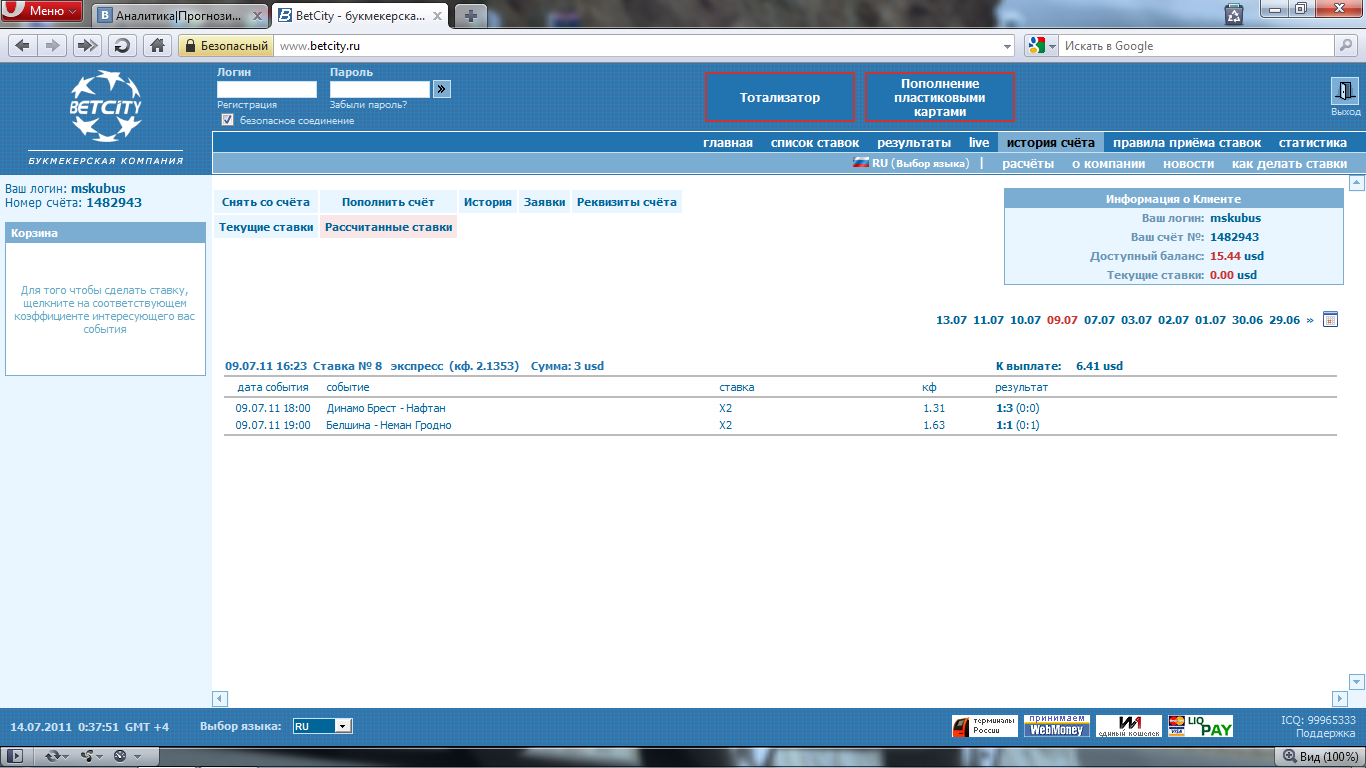This screenshot has height=768, width=1366.
Task: Open the Забыли пароль? link
Action: tap(368, 105)
